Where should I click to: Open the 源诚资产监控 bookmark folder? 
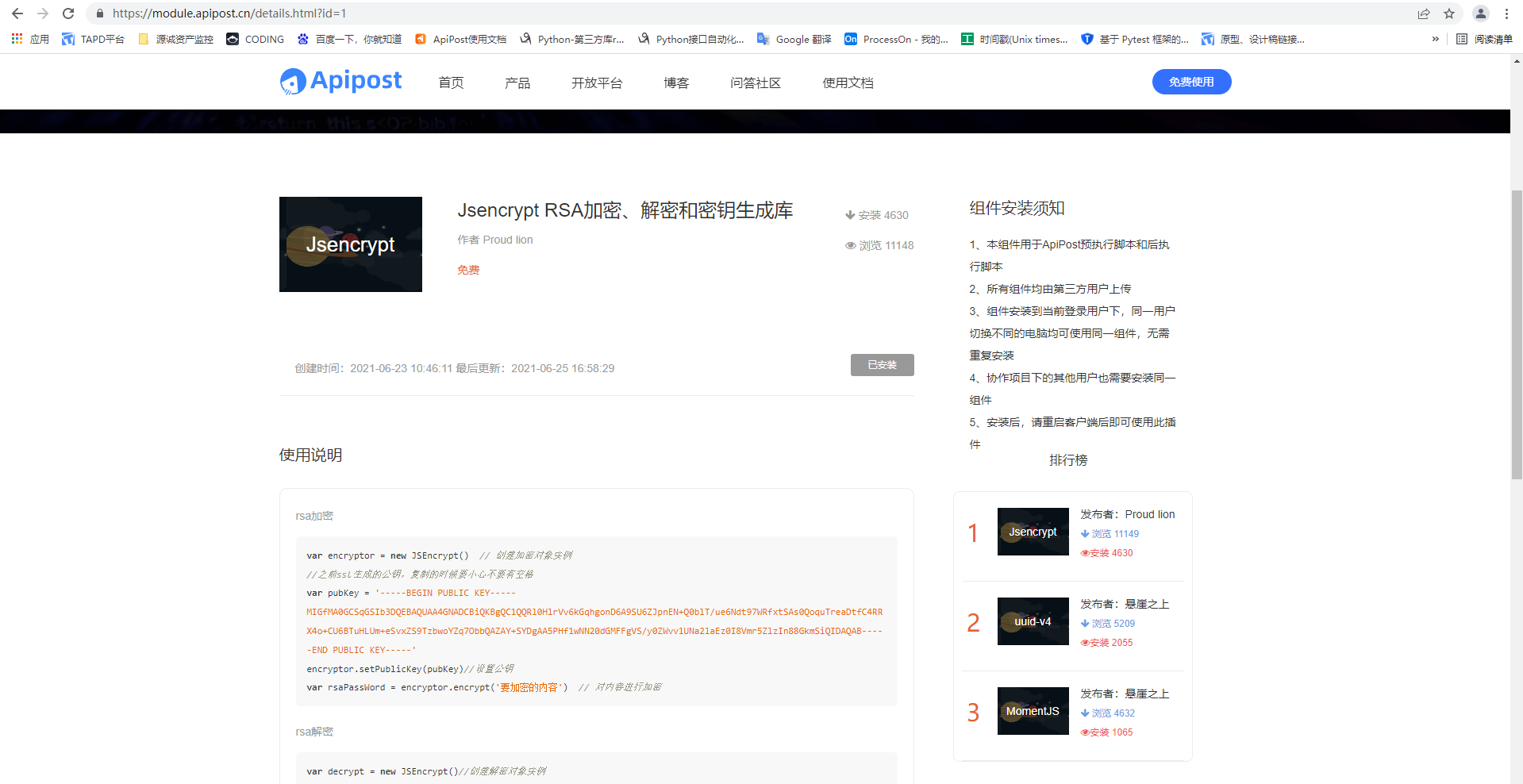coord(175,39)
